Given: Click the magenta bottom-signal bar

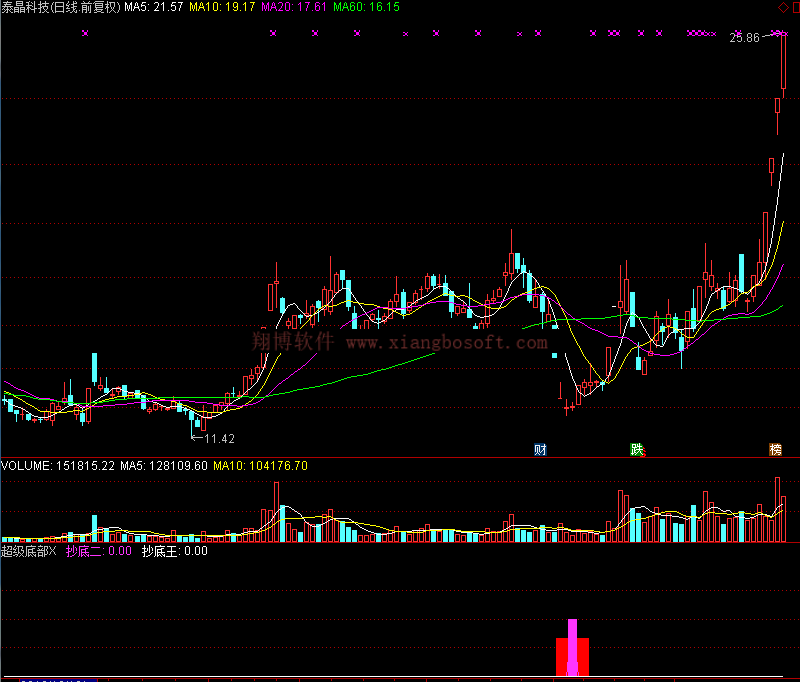Looking at the screenshot, I should tap(573, 647).
